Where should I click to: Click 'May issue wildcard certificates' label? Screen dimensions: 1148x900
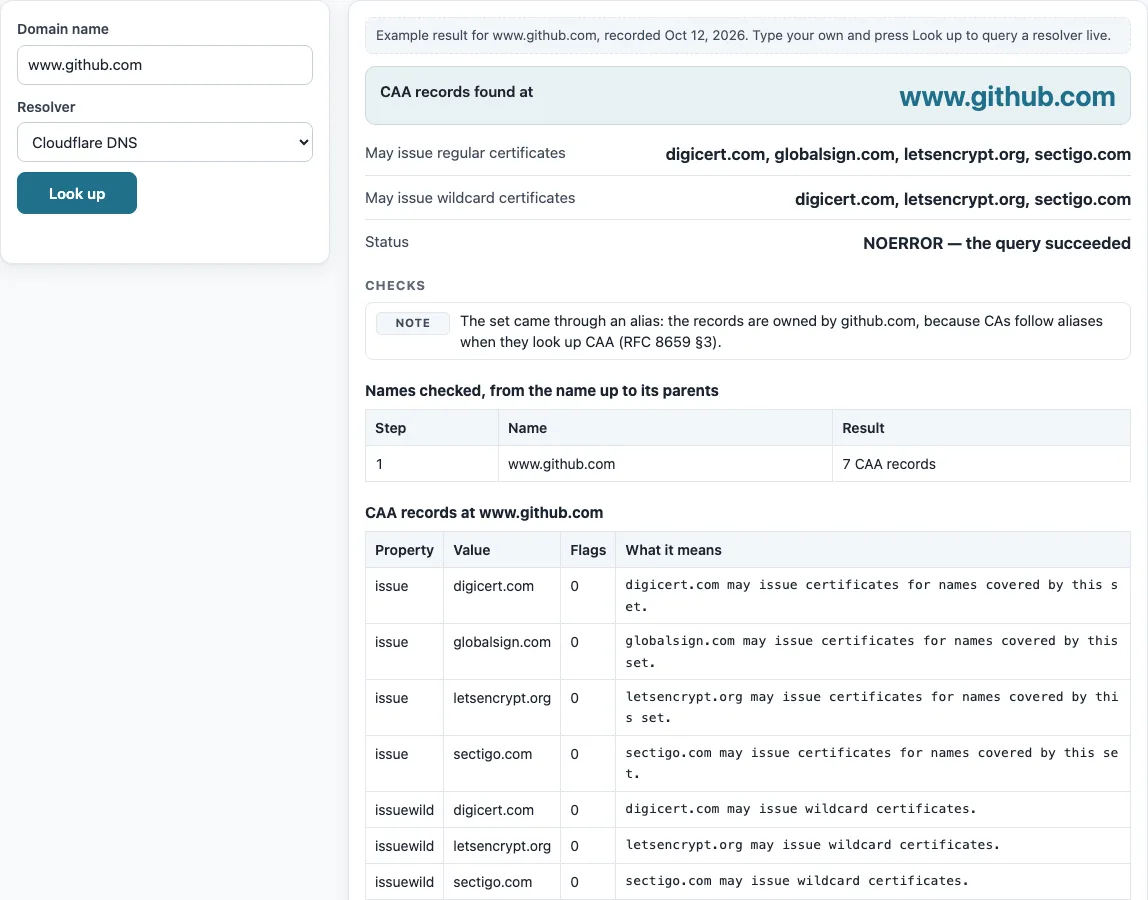pos(470,198)
